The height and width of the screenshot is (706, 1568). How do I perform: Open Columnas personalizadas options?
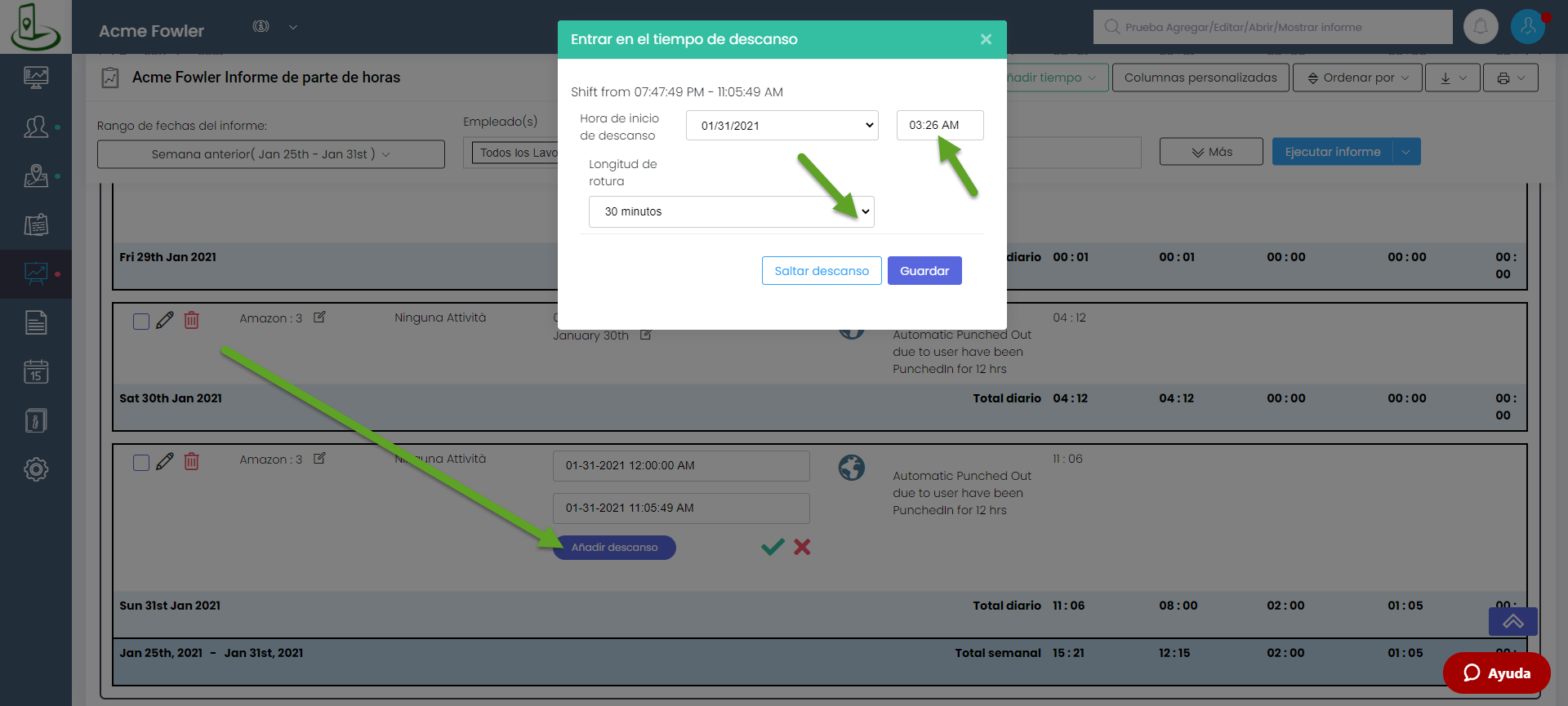coord(1200,78)
